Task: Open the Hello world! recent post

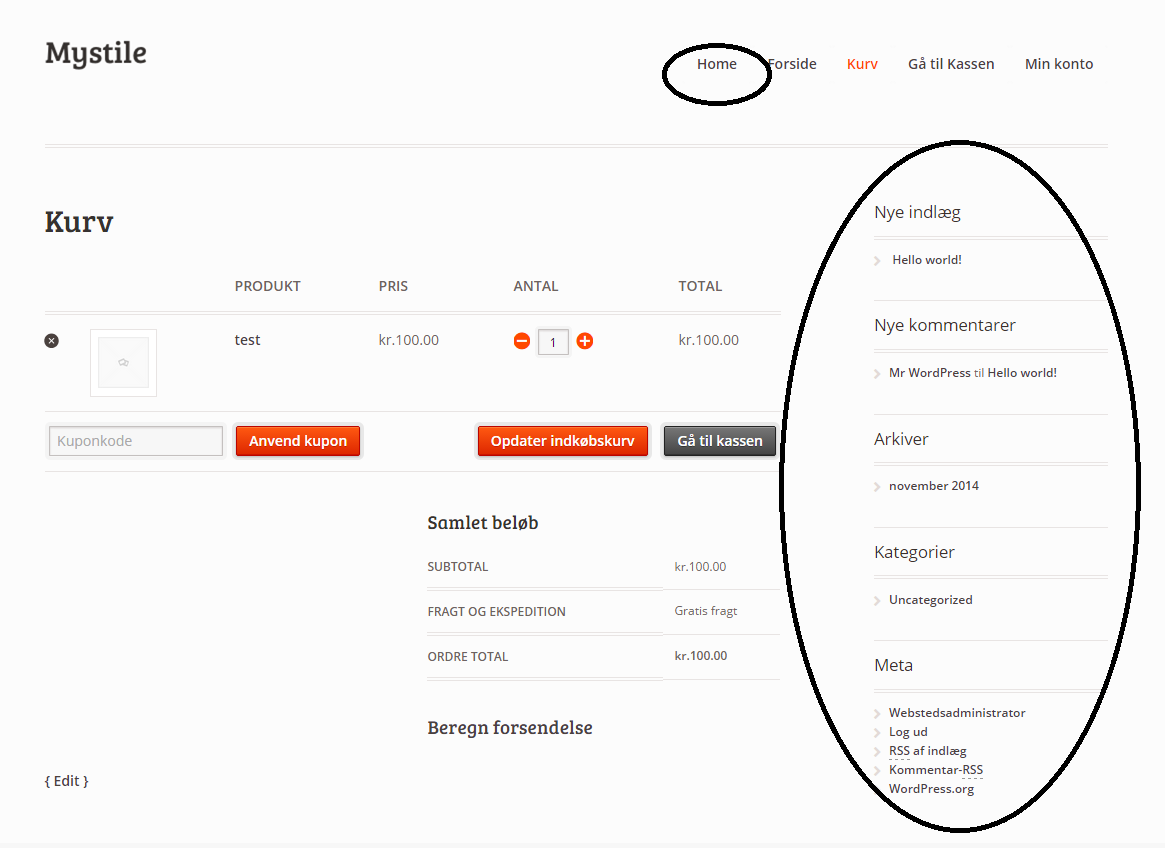Action: pos(927,260)
